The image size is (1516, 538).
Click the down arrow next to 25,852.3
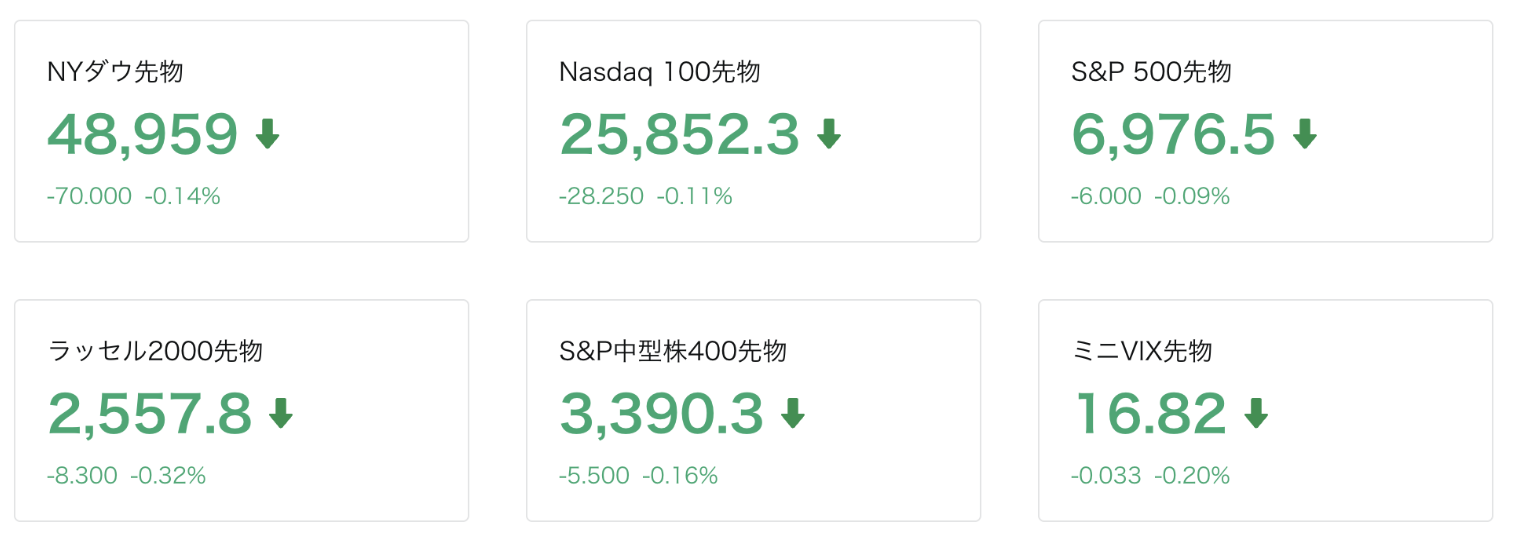pos(829,133)
